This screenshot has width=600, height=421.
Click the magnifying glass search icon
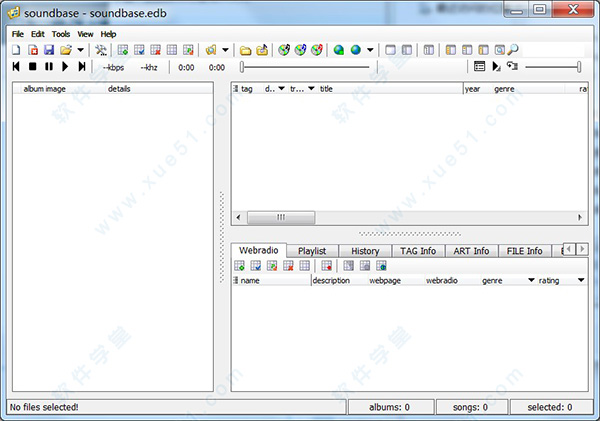[x=513, y=50]
